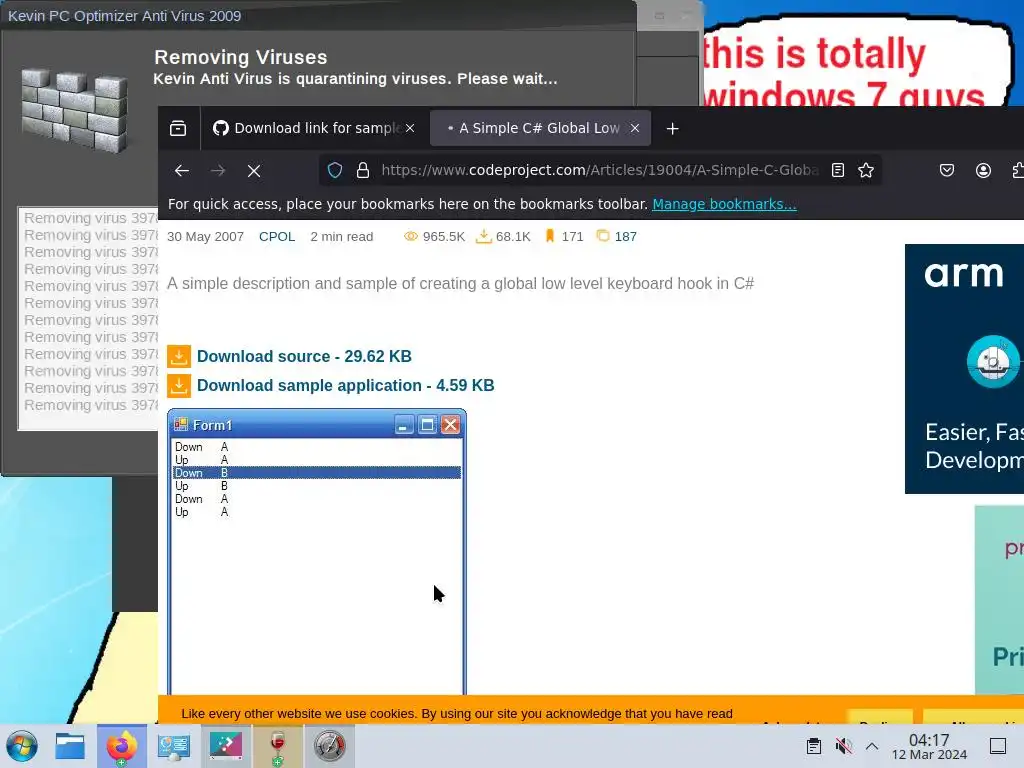The width and height of the screenshot is (1024, 768).
Task: Open Manage bookmarks link
Action: 724,204
